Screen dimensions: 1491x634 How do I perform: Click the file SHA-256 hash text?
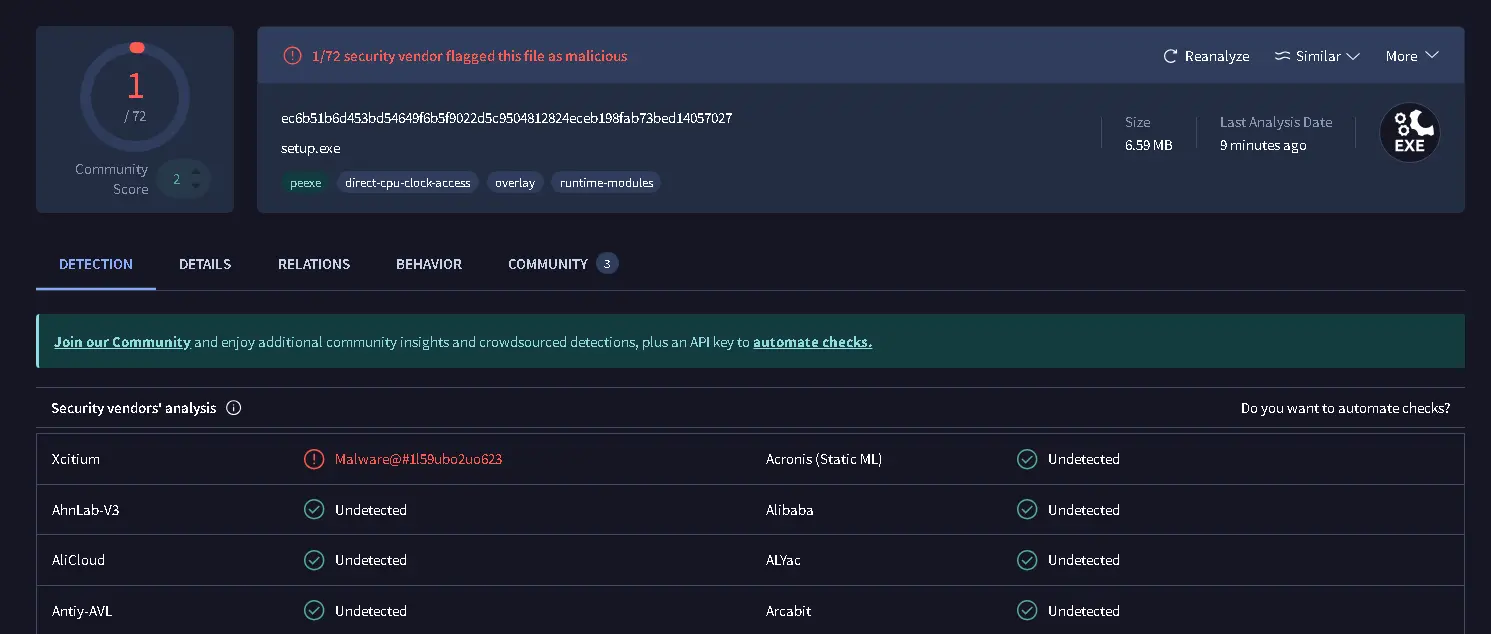pos(507,118)
